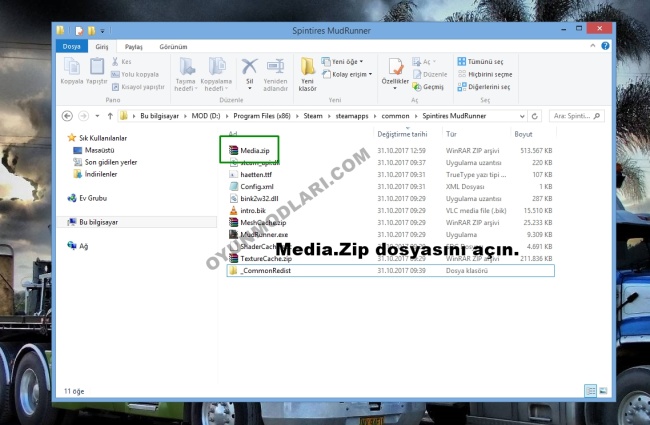Open the Görünüm ribbon tab
This screenshot has width=650, height=425.
[x=174, y=46]
